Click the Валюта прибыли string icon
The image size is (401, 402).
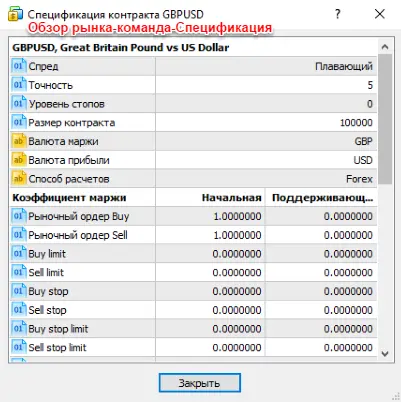click(x=19, y=160)
